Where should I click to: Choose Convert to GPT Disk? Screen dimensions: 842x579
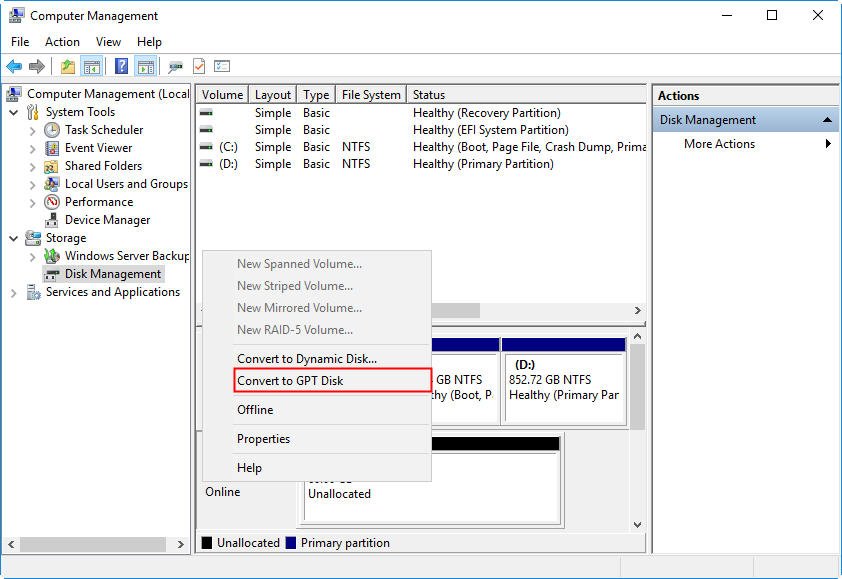(x=332, y=381)
